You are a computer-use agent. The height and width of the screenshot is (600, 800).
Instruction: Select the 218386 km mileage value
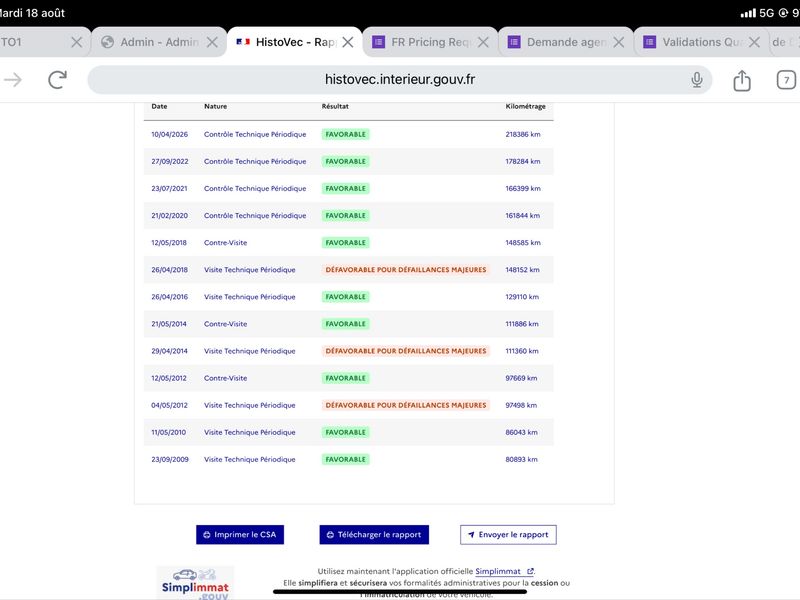coord(523,134)
